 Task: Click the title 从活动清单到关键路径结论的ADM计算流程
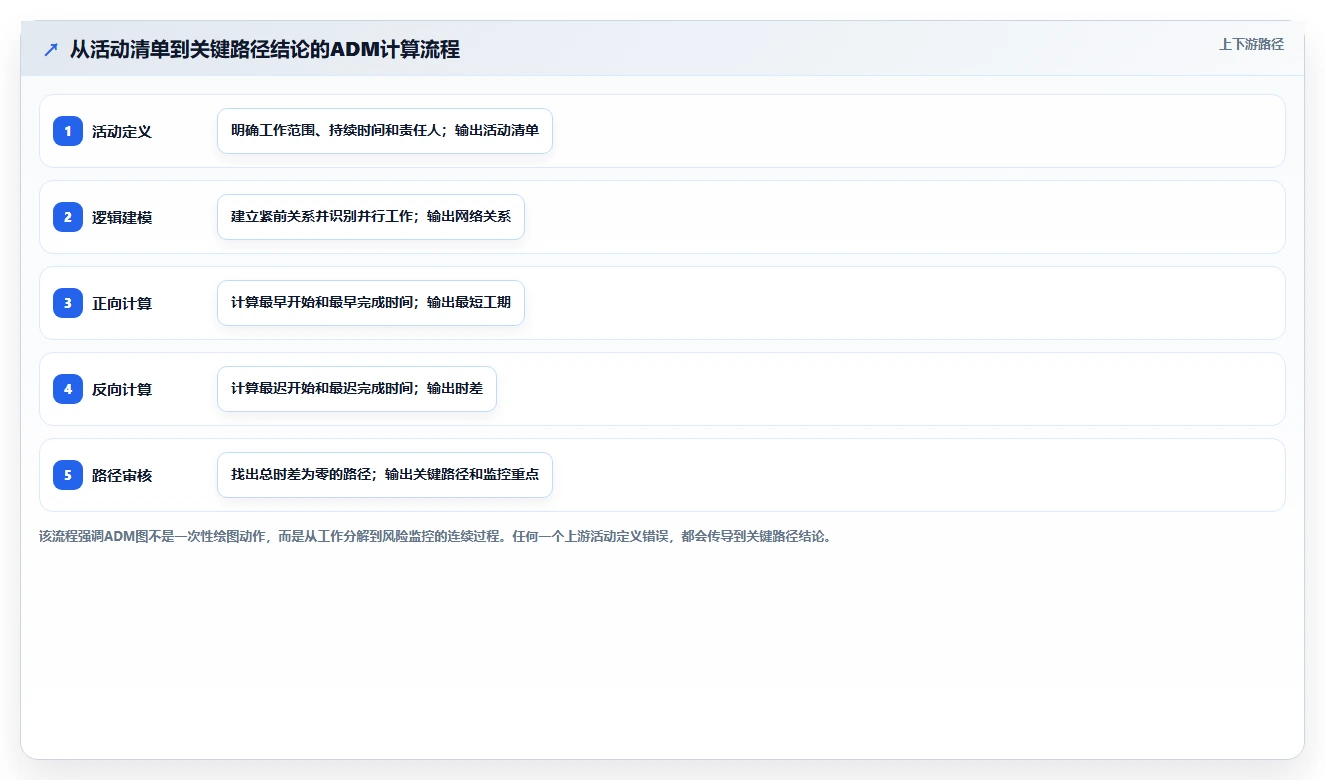(x=265, y=50)
